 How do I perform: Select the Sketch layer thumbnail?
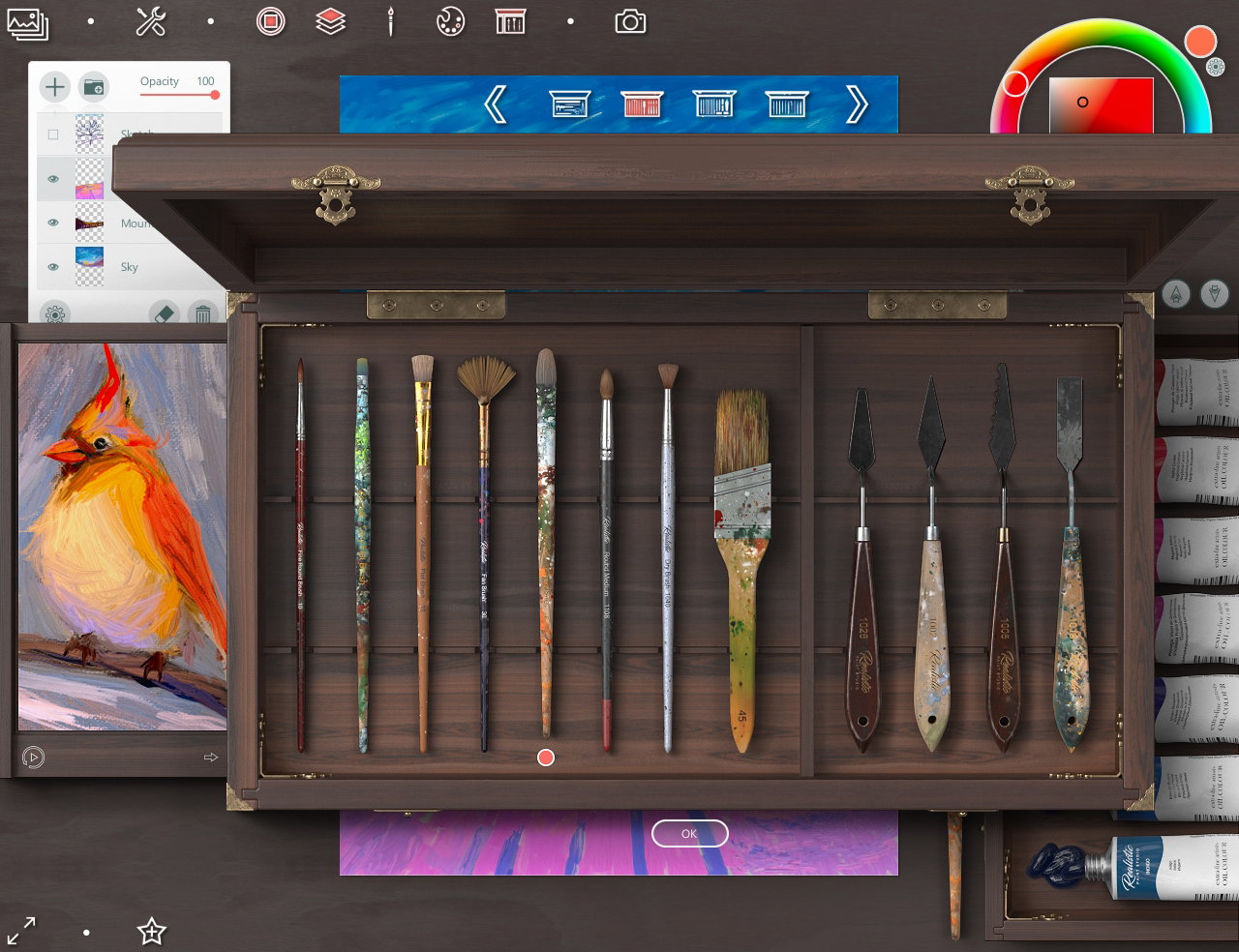click(x=89, y=134)
